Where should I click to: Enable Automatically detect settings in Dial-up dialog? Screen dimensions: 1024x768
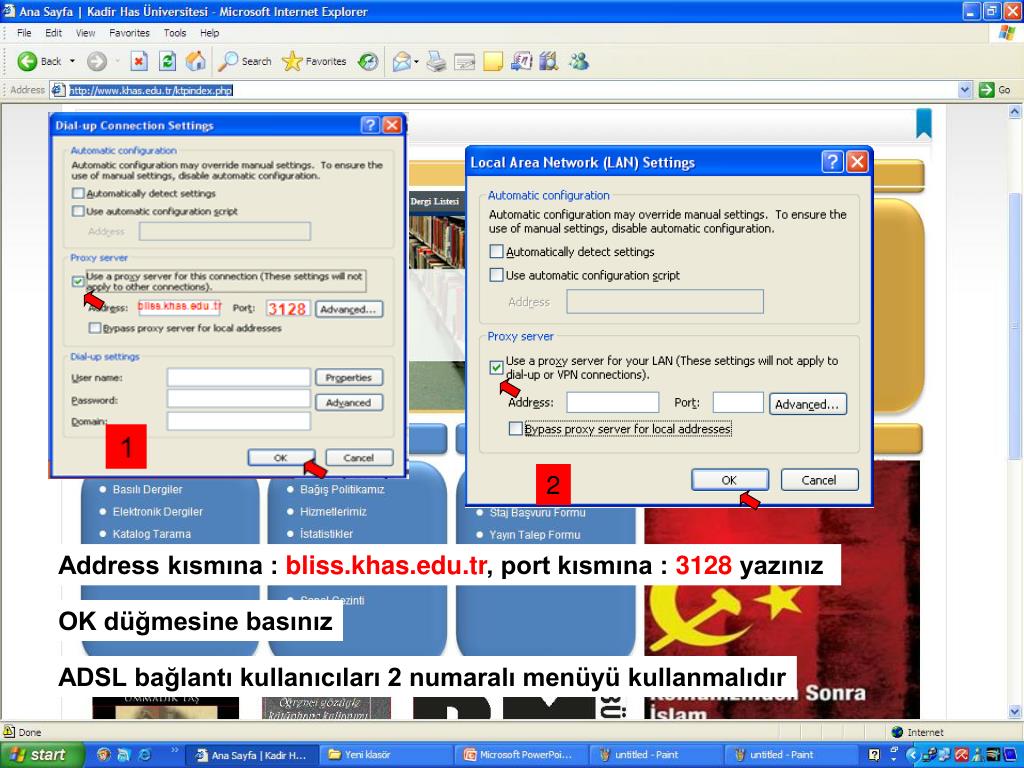(78, 193)
